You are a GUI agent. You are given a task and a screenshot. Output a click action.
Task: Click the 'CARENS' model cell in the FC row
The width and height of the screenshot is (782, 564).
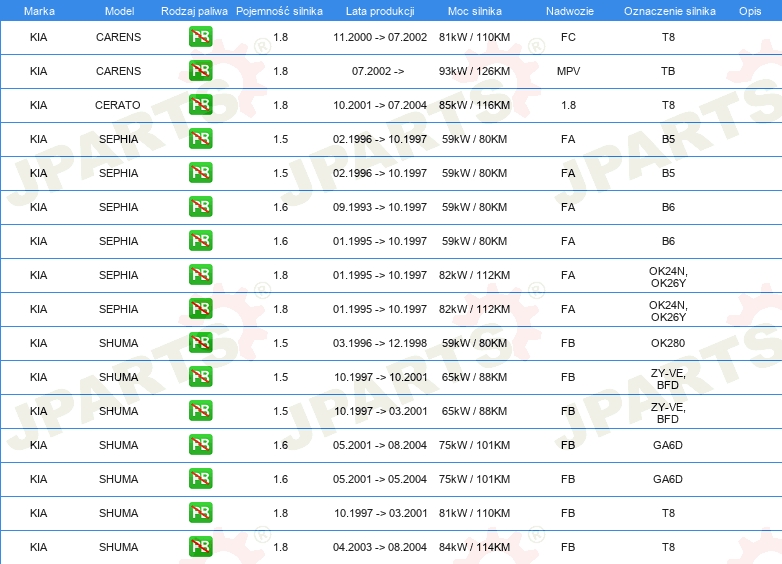coord(118,37)
